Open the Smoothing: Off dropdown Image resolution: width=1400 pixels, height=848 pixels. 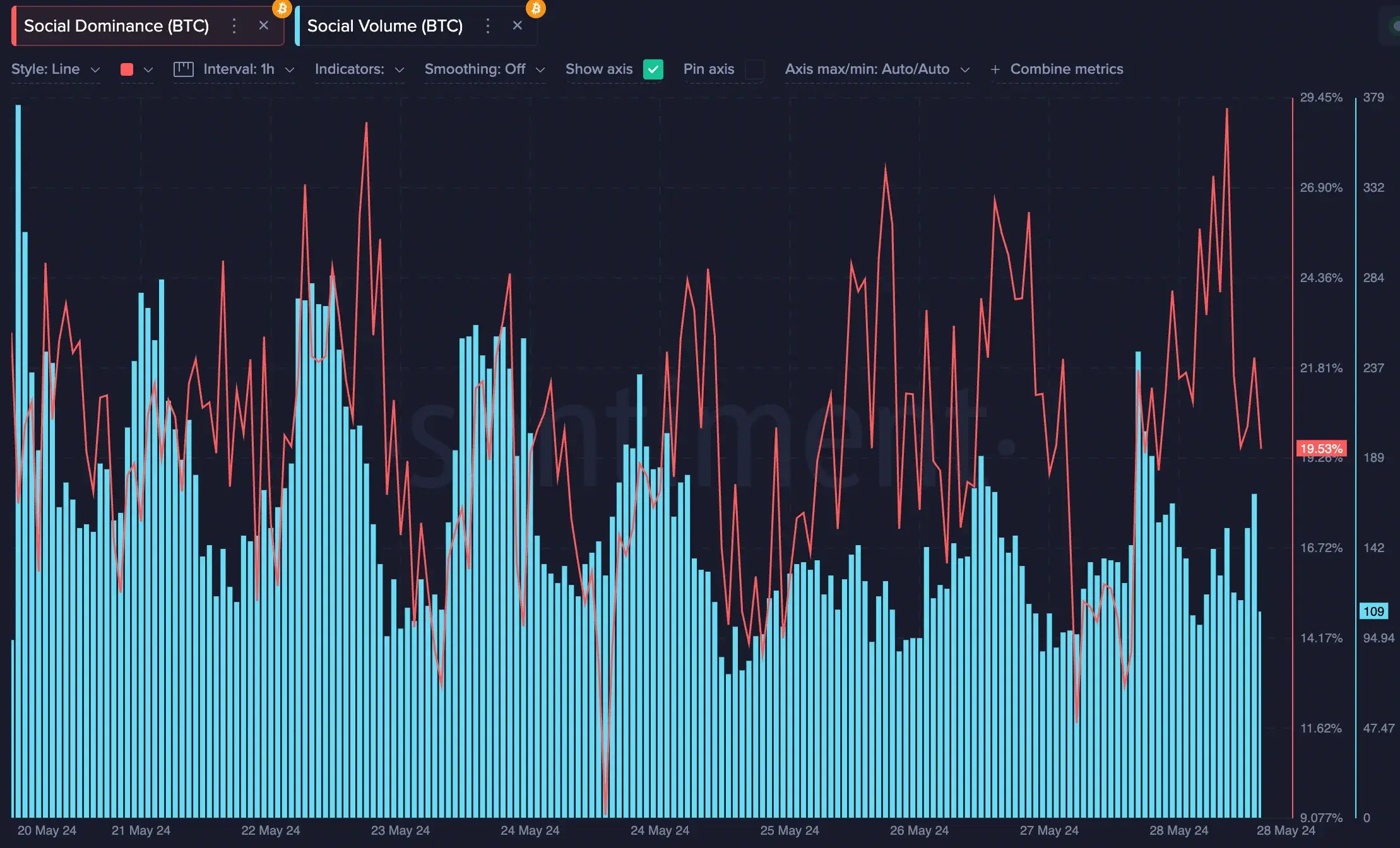coord(485,69)
